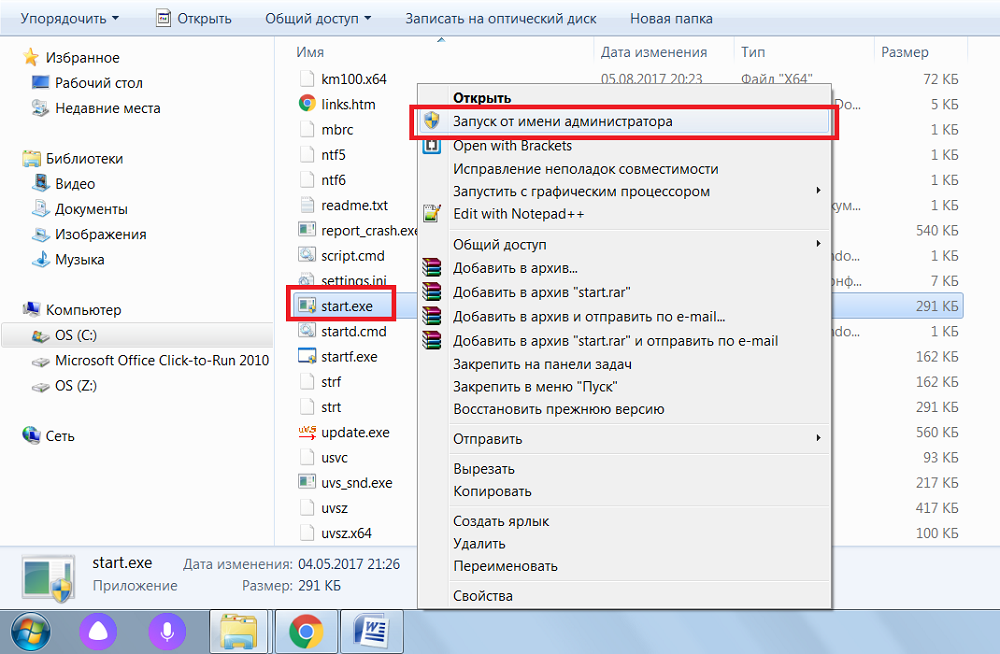Click "Записать на оптический диск" button
Image resolution: width=1000 pixels, height=654 pixels.
[501, 19]
